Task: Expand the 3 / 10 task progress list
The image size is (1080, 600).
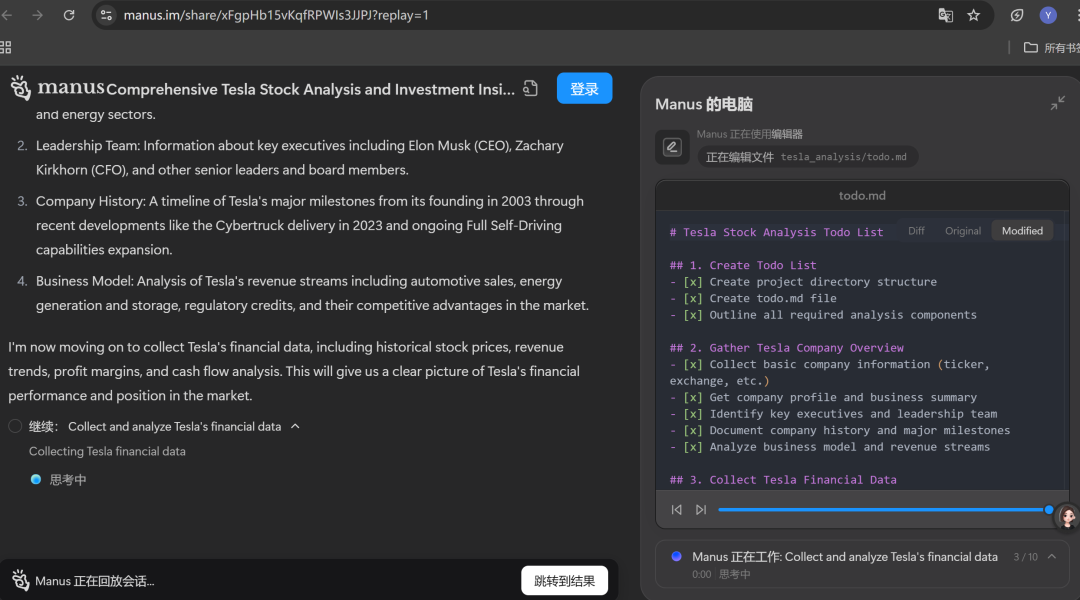Action: point(1052,557)
